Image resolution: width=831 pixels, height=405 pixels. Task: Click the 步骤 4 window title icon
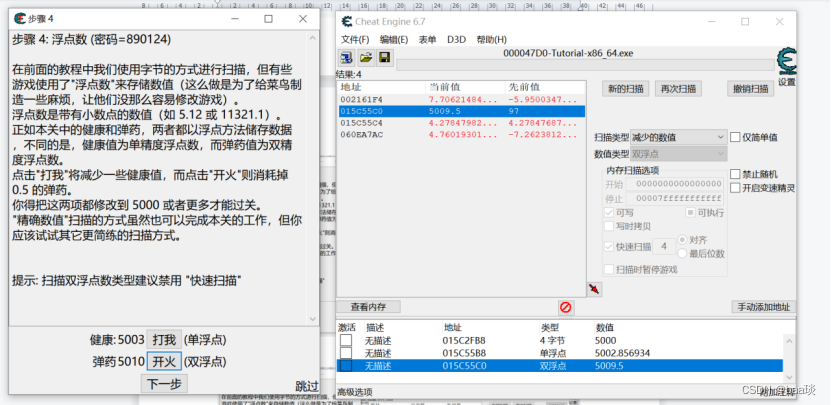[x=20, y=19]
